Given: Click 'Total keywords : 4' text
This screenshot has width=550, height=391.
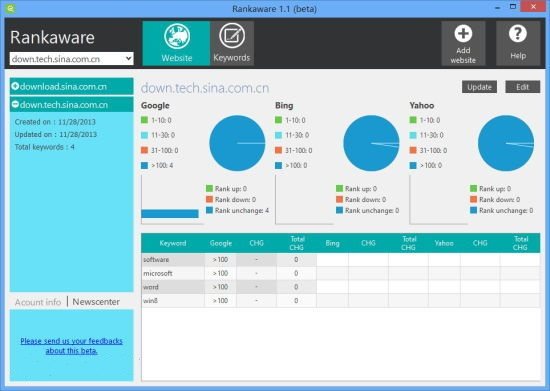Looking at the screenshot, I should point(45,147).
